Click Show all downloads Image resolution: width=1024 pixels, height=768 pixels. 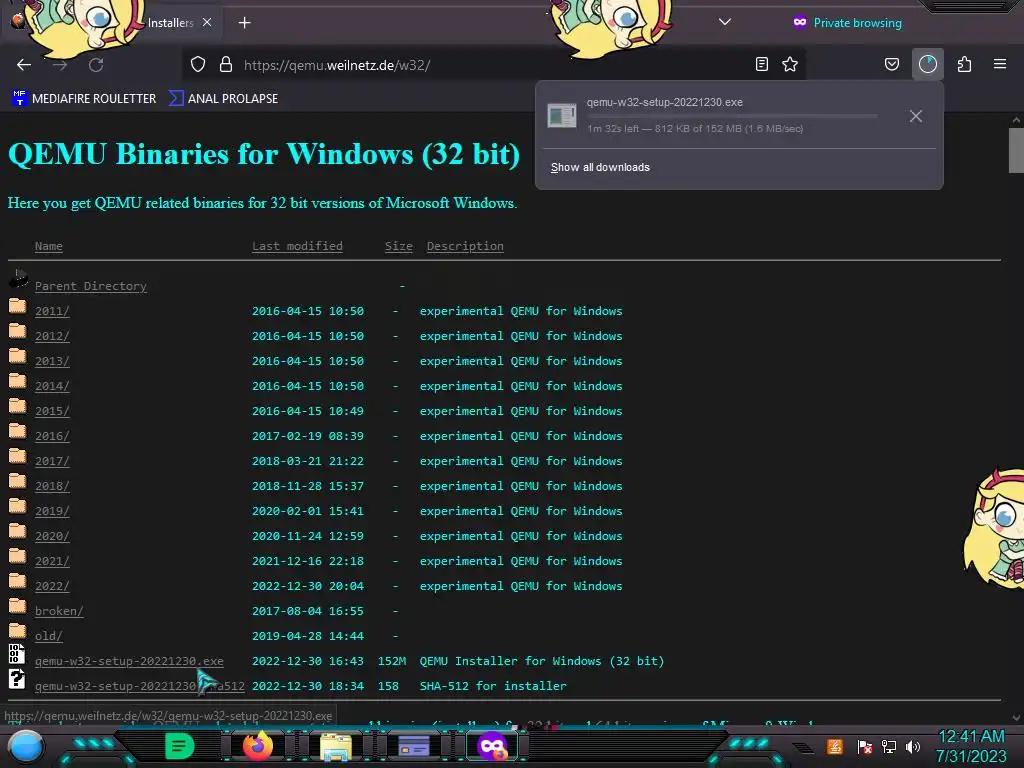(x=600, y=167)
